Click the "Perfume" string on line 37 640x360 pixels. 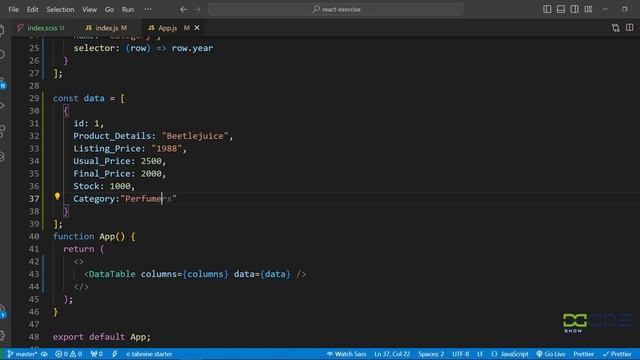point(149,199)
